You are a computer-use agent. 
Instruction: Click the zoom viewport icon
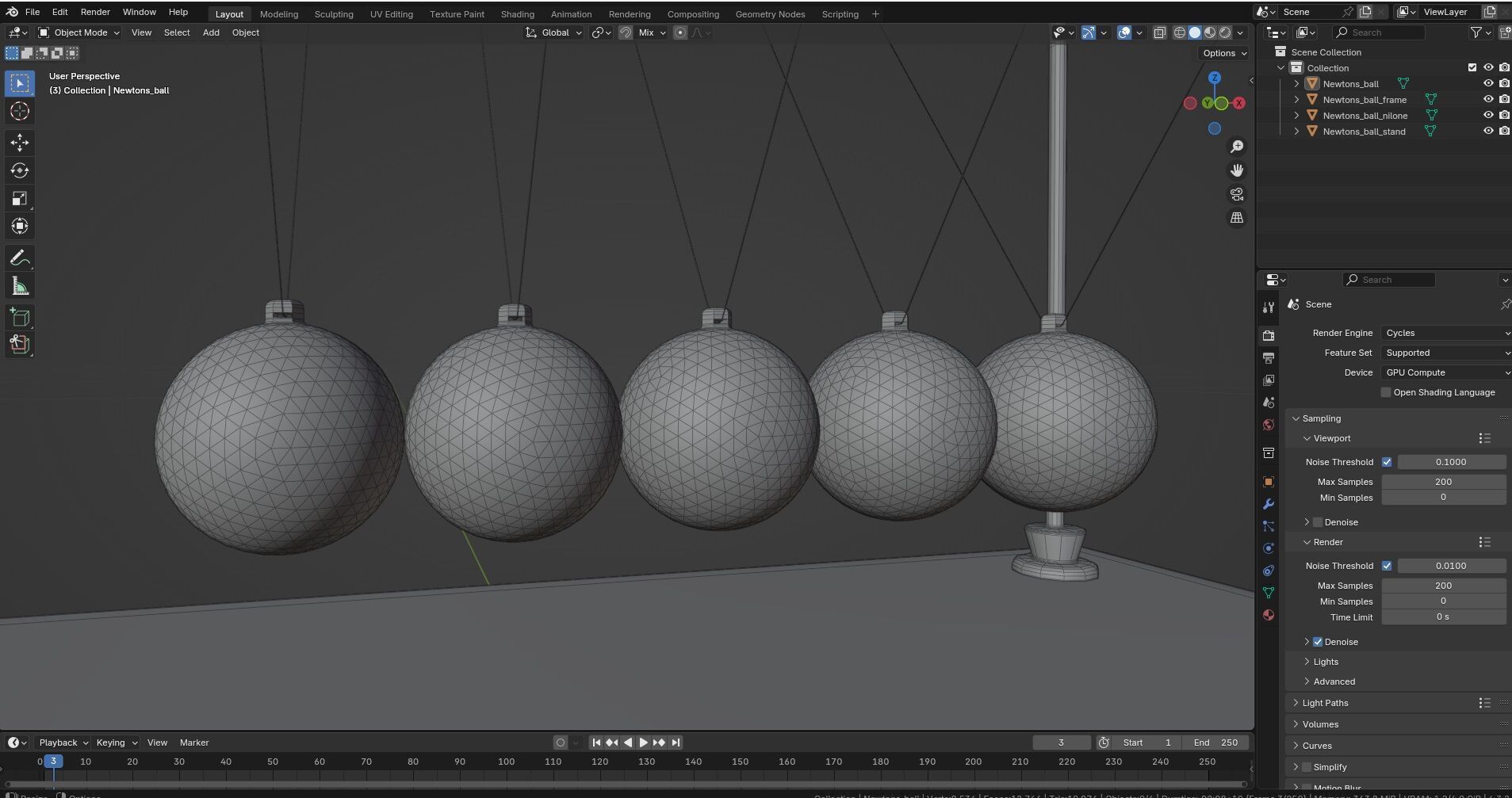[1237, 147]
